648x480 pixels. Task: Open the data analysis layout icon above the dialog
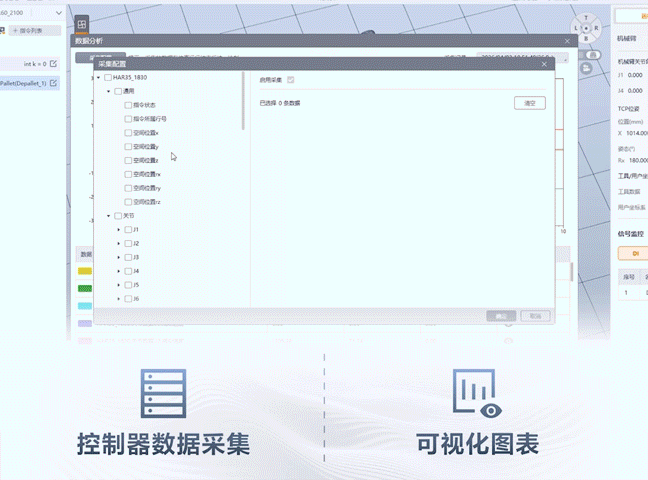tap(82, 24)
